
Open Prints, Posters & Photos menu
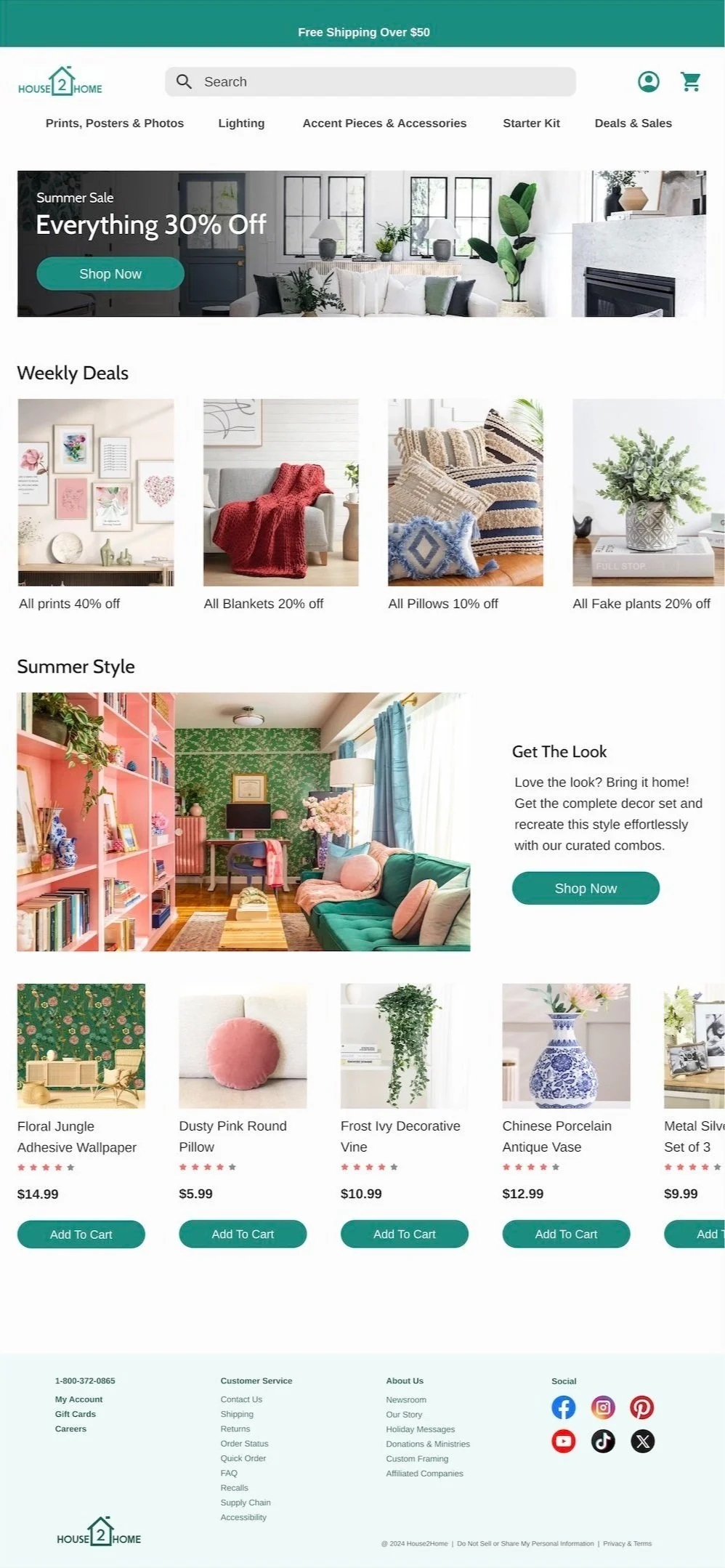[115, 124]
